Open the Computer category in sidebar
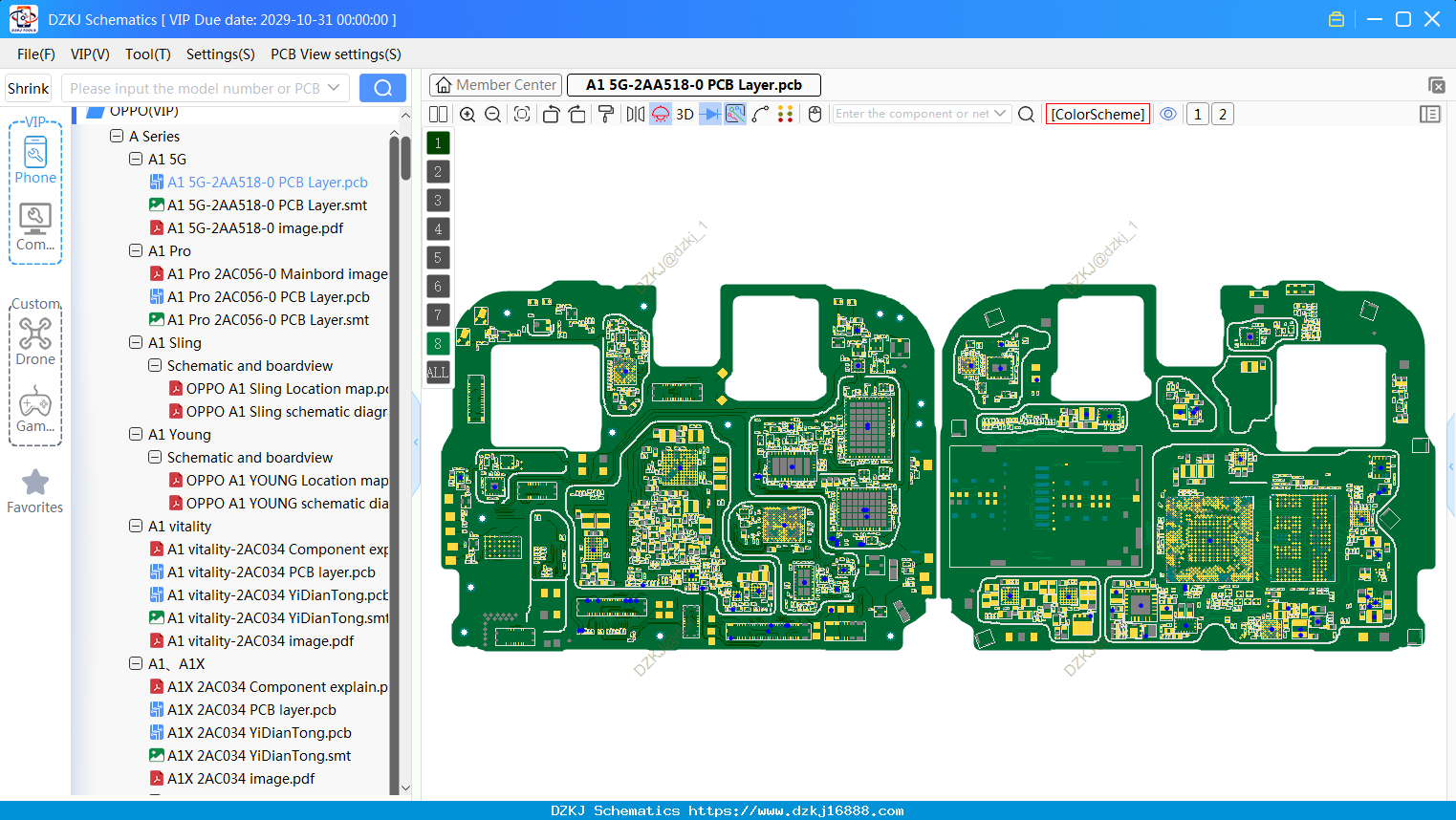Screen dimensions: 1456x820 click(35, 227)
